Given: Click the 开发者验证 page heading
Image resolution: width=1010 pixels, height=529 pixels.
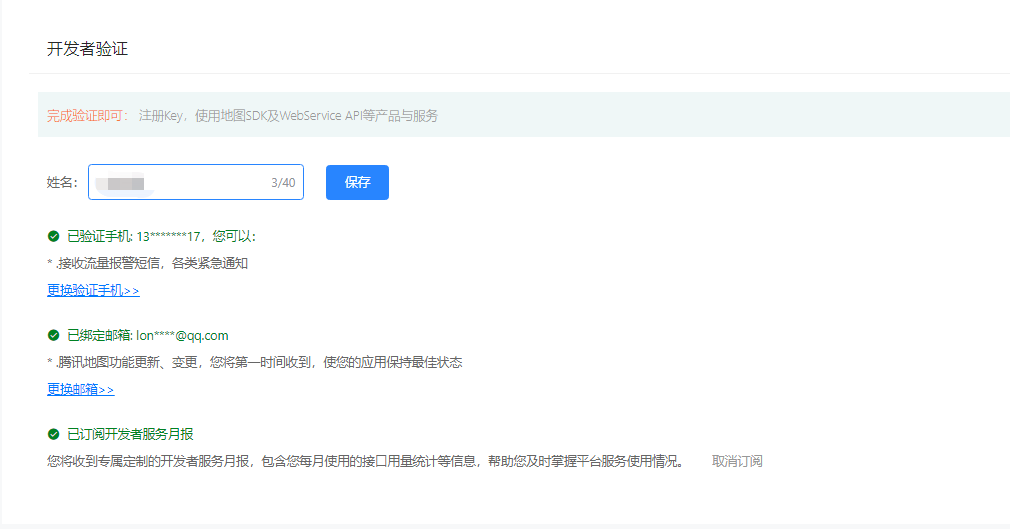Looking at the screenshot, I should tap(88, 49).
